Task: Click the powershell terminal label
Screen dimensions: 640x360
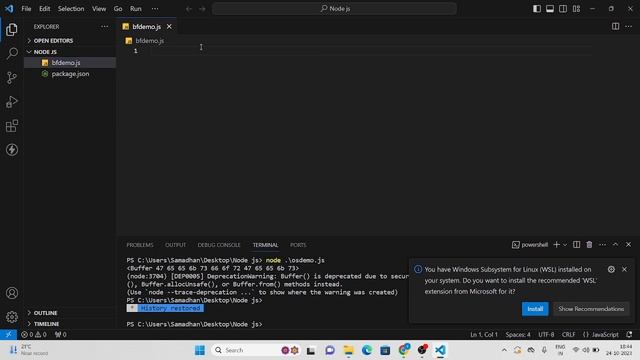Action: [x=530, y=245]
